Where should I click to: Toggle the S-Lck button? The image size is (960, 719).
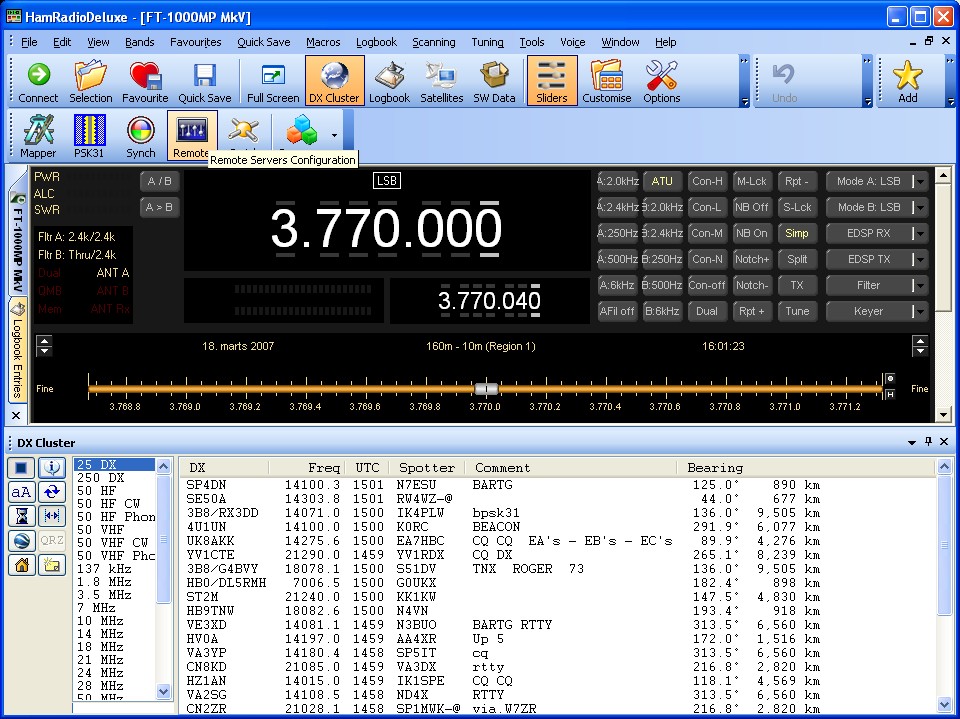(797, 207)
